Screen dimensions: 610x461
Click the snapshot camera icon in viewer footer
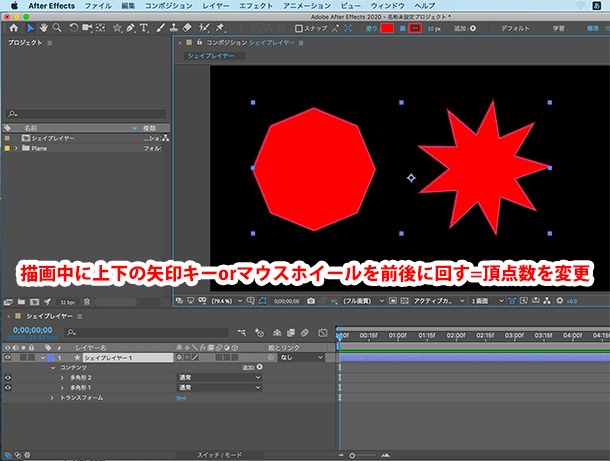coord(311,301)
